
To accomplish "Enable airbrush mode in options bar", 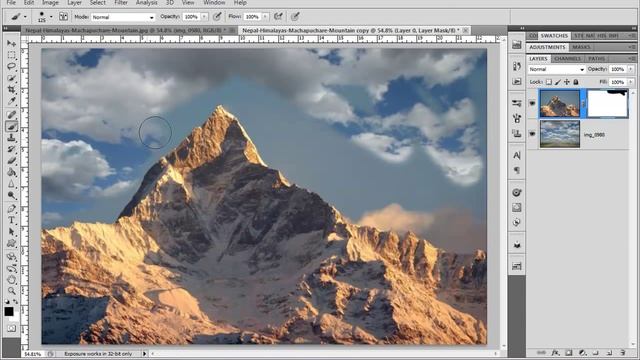I will tap(278, 17).
